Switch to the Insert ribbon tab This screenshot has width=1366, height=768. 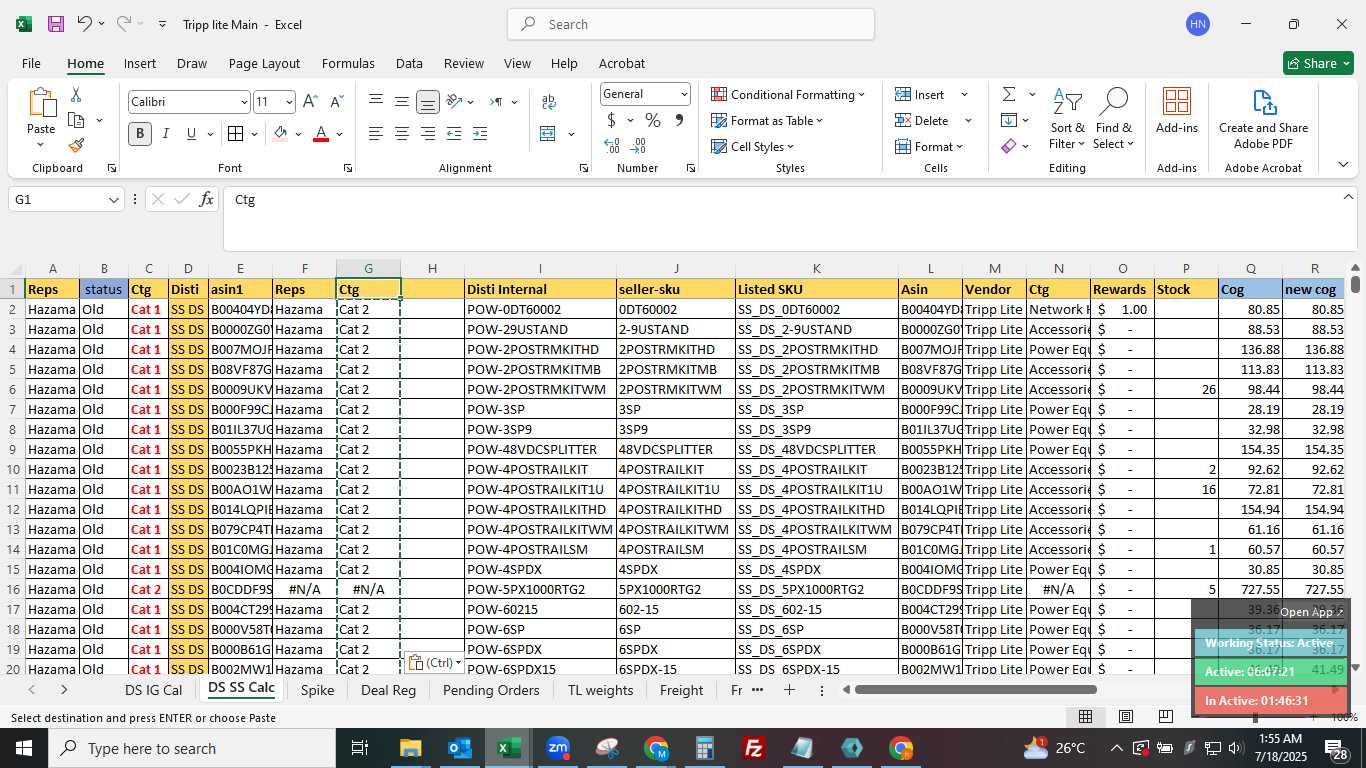(x=140, y=63)
